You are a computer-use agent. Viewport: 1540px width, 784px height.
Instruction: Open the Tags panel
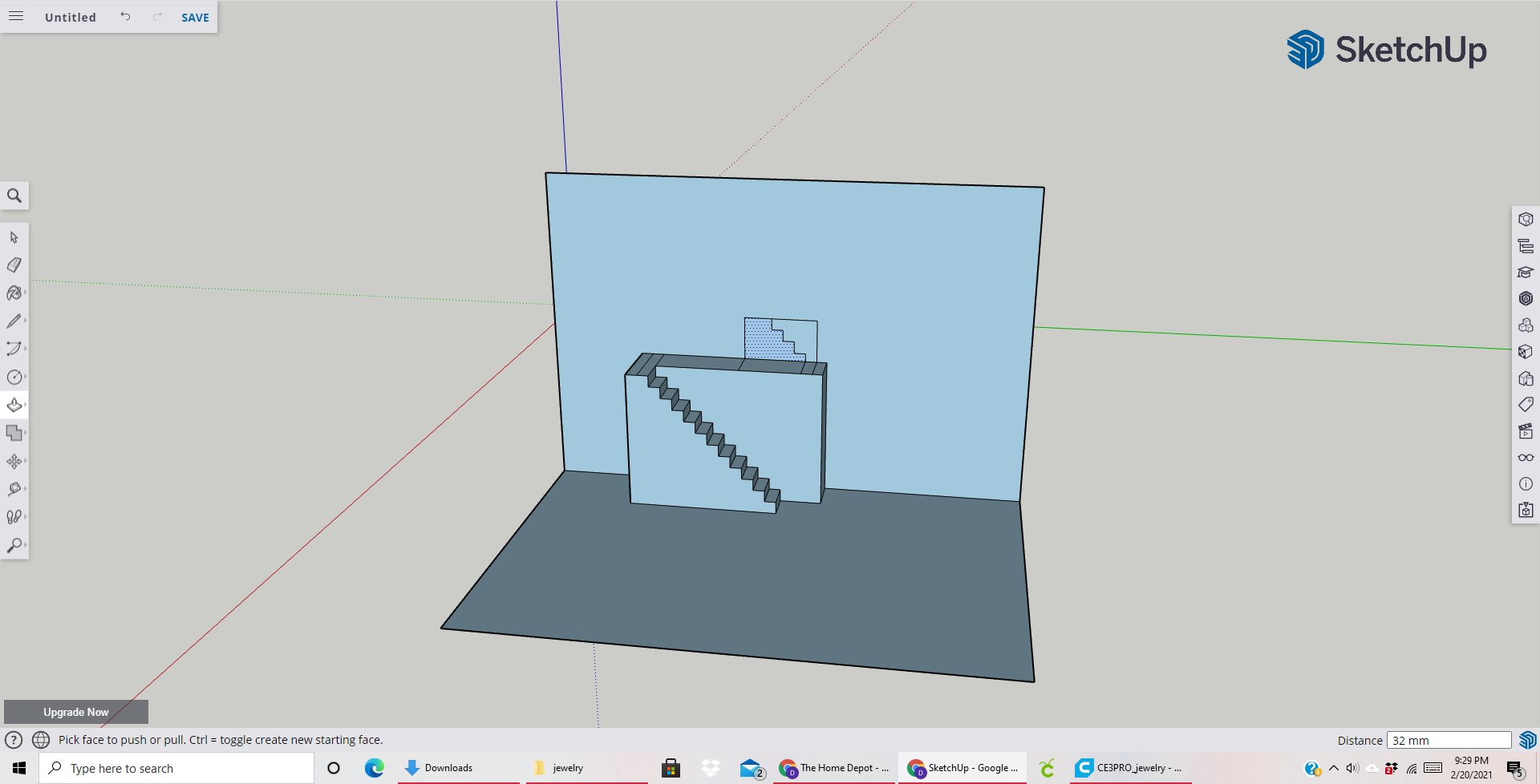tap(1526, 404)
